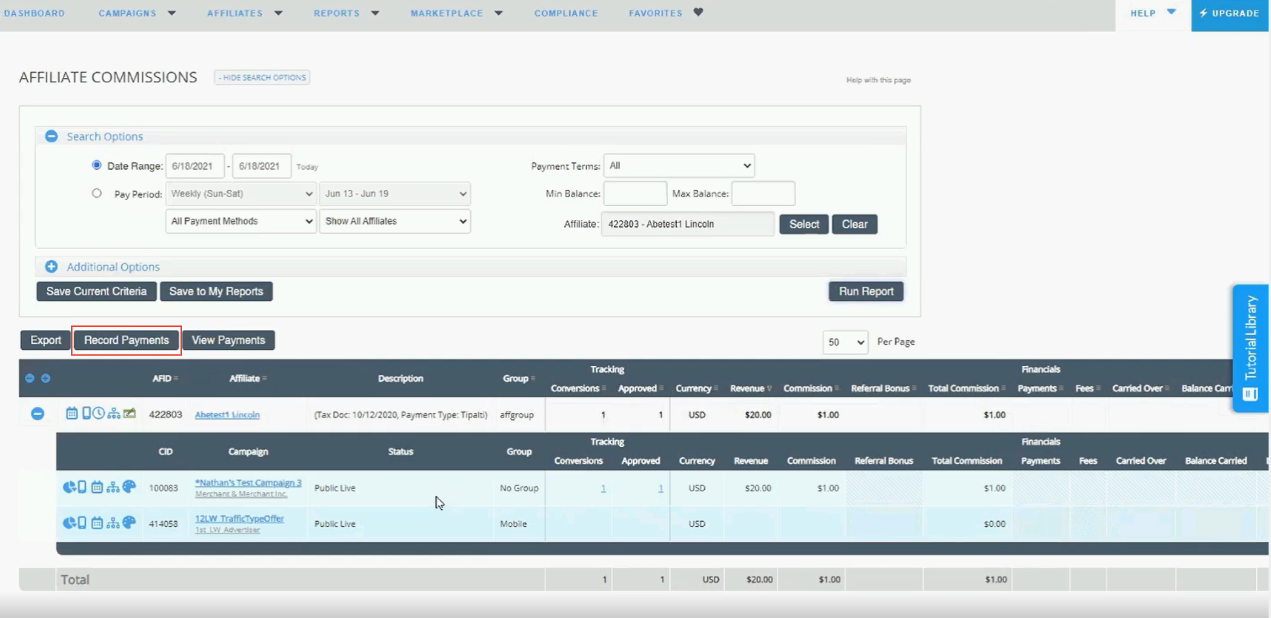
Task: Open the Payment Terms dropdown
Action: coord(679,165)
